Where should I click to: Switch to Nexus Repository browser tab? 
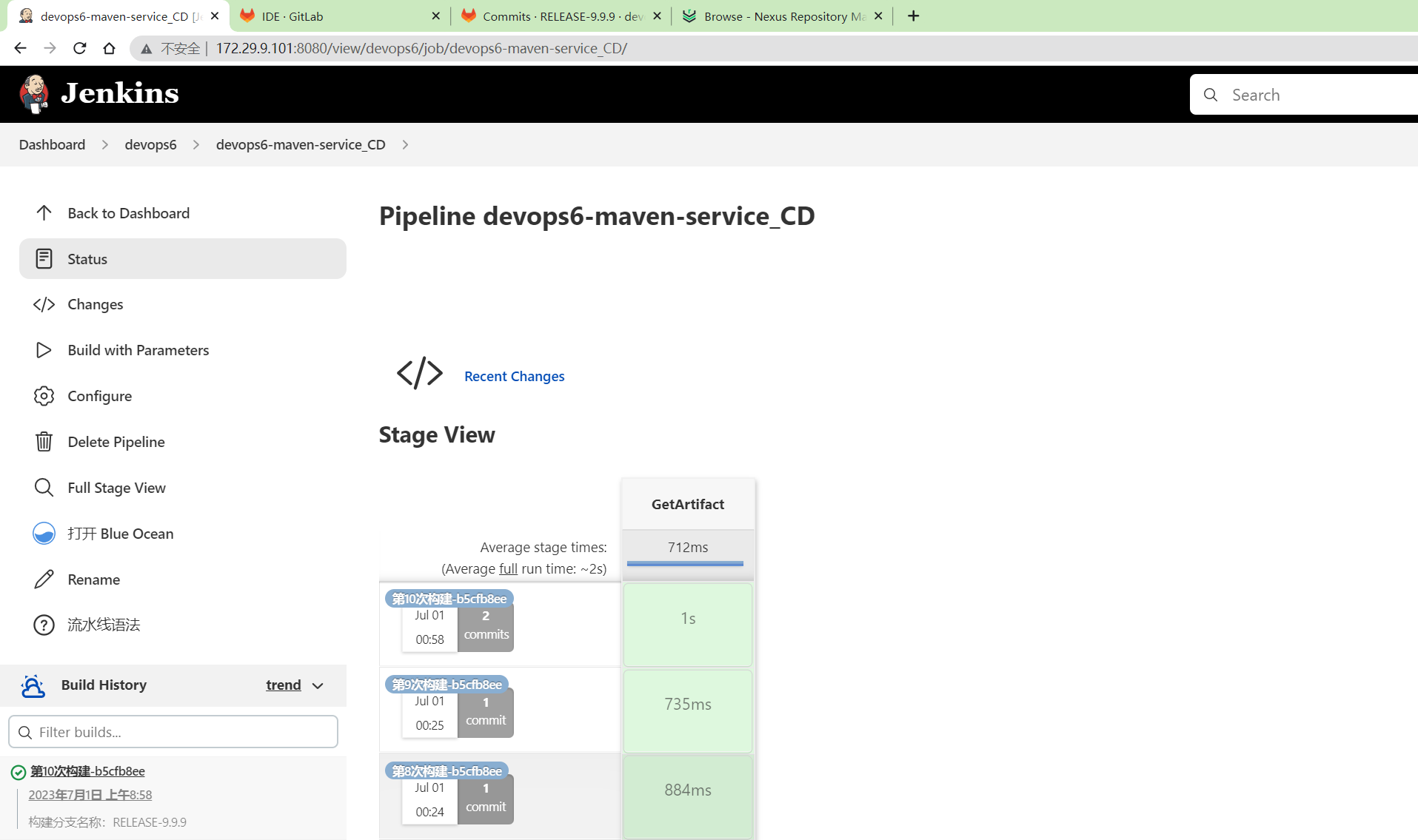783,16
